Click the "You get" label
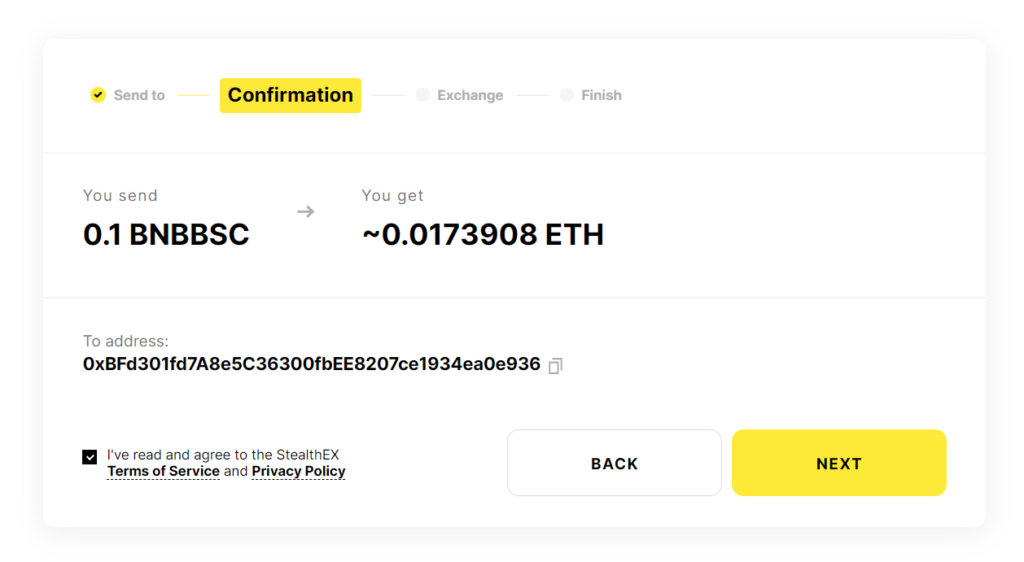This screenshot has width=1024, height=562. 393,196
